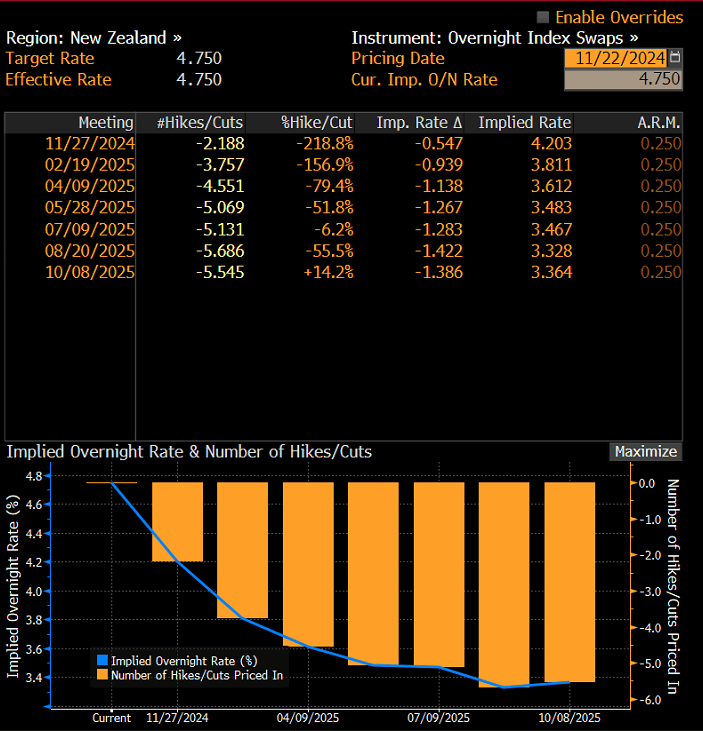Click the -3.757 hikes/cuts value
Viewport: 703px width, 731px height.
pos(220,165)
